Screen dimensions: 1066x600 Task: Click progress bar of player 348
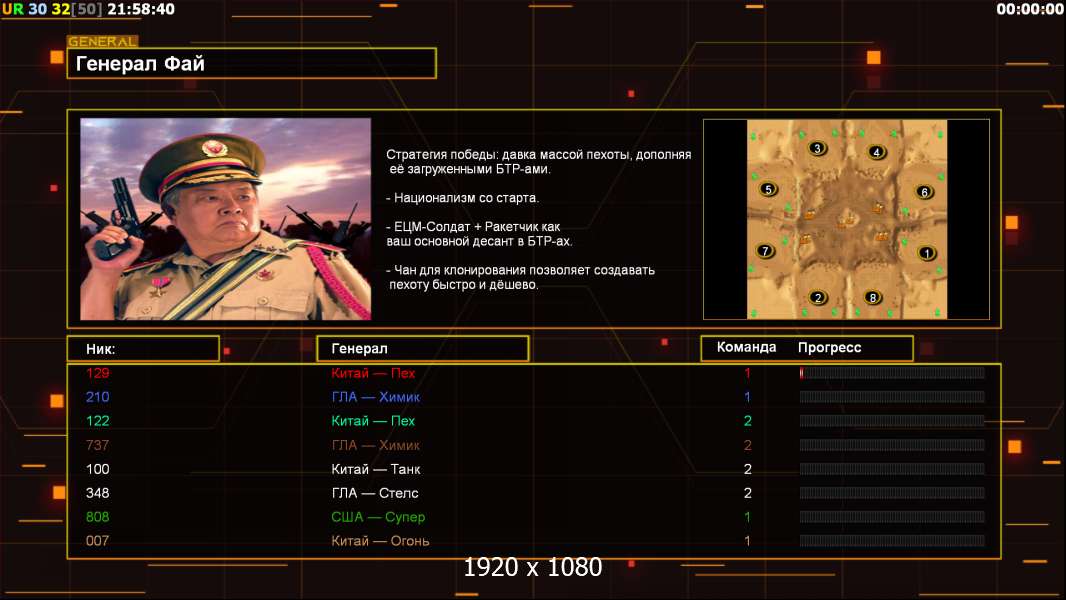coord(892,493)
